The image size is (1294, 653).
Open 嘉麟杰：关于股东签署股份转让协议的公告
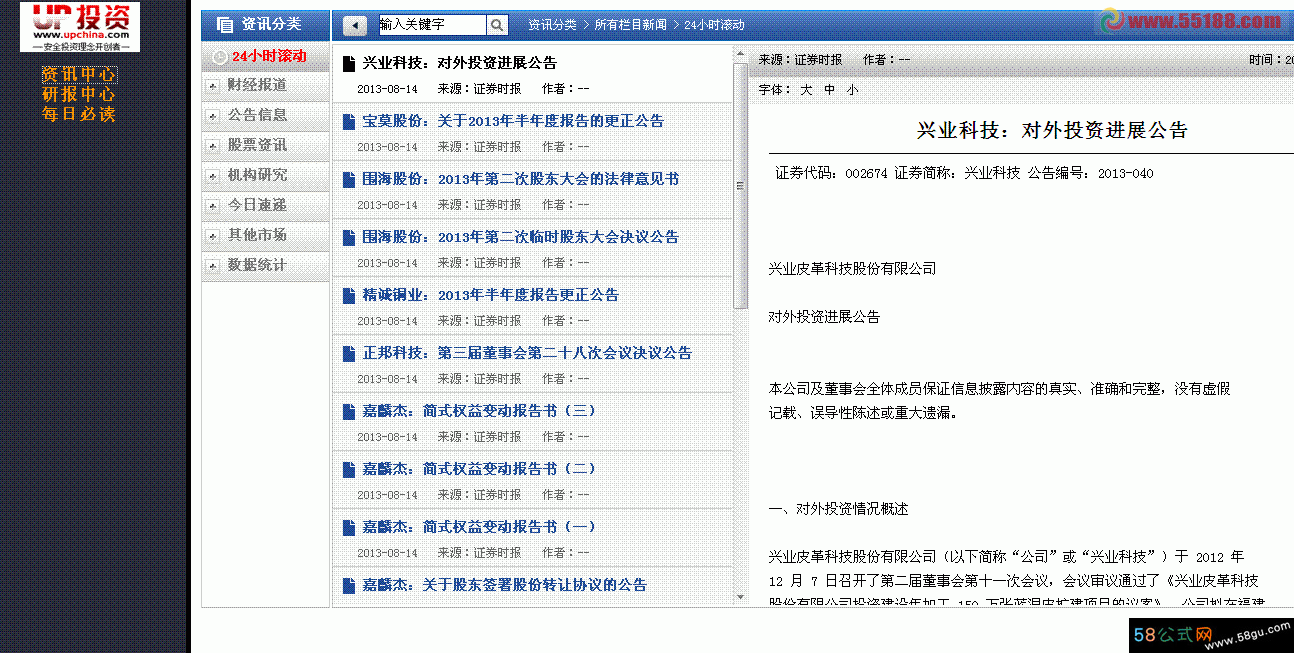[504, 585]
